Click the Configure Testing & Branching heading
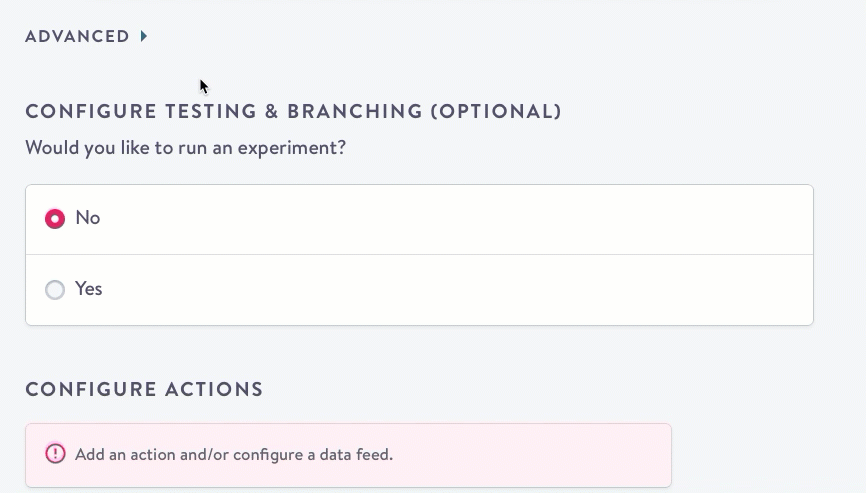 click(293, 111)
